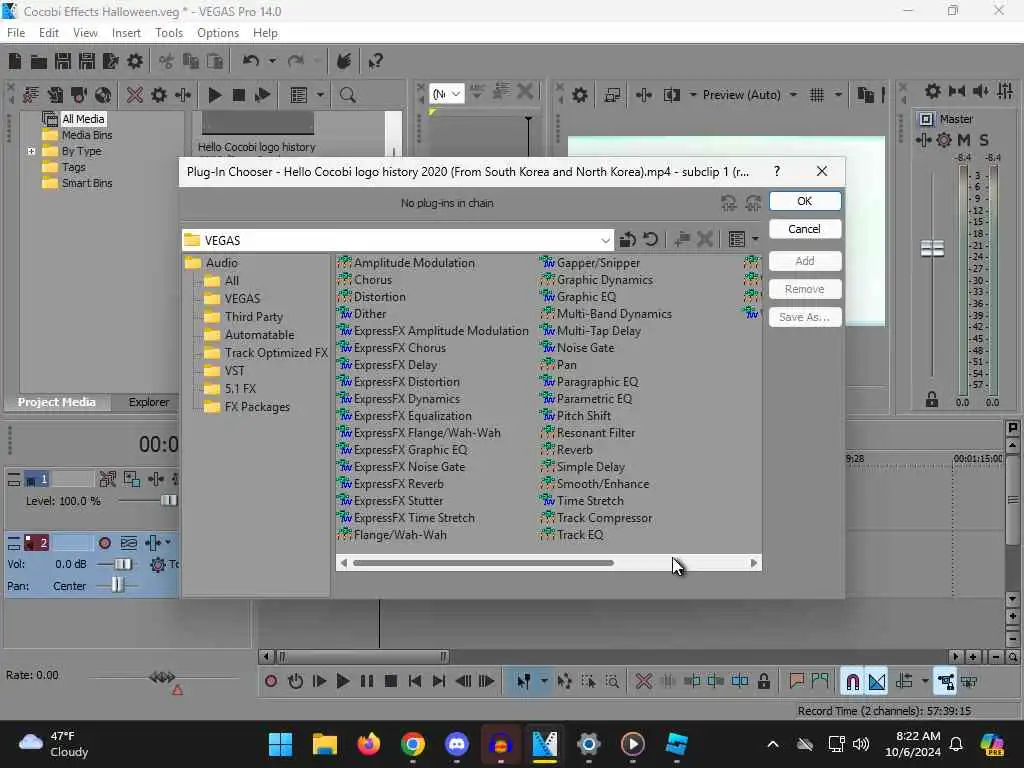This screenshot has width=1024, height=768.
Task: Open the Tools menu
Action: pyautogui.click(x=168, y=33)
